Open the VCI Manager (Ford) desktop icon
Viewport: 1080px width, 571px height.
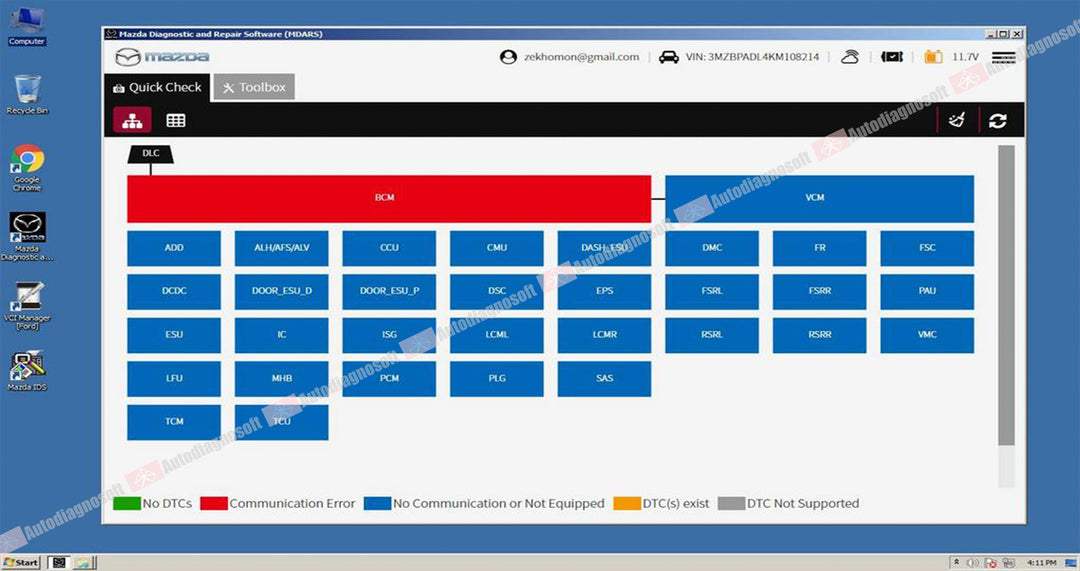(x=27, y=306)
